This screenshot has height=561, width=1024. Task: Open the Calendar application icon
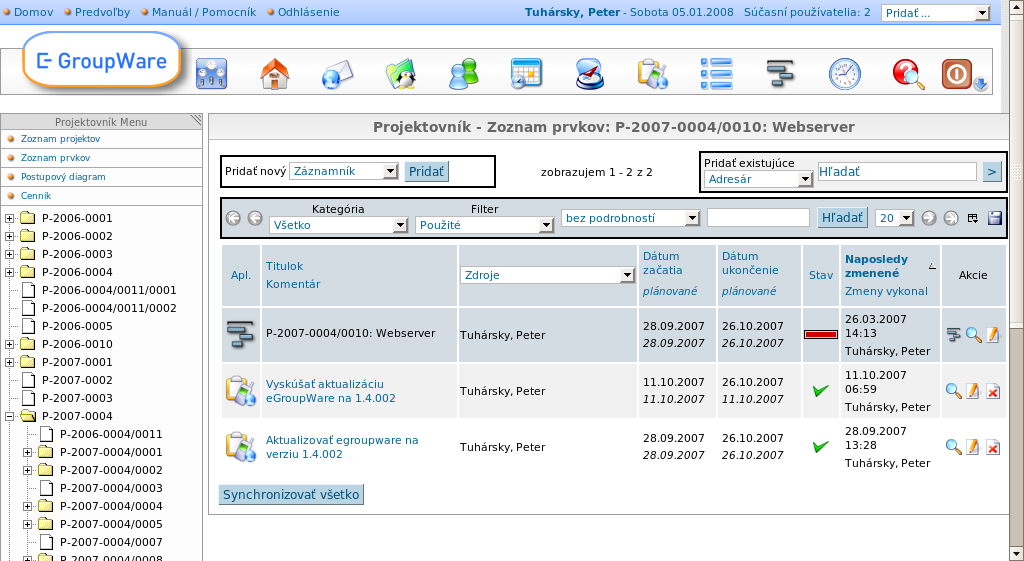point(526,74)
